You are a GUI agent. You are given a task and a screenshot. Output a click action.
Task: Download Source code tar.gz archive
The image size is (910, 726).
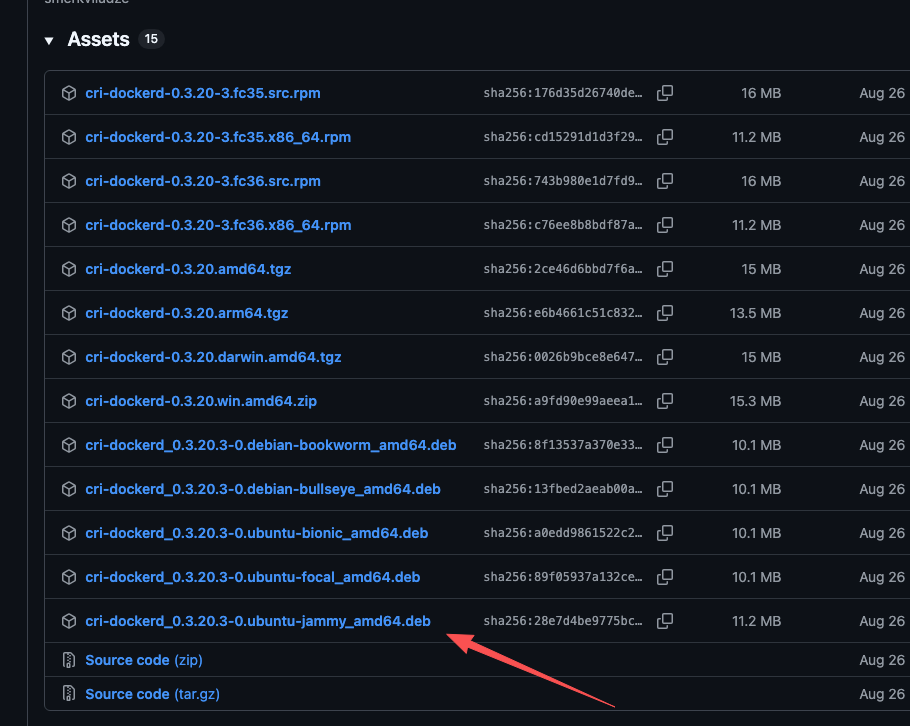[x=152, y=694]
